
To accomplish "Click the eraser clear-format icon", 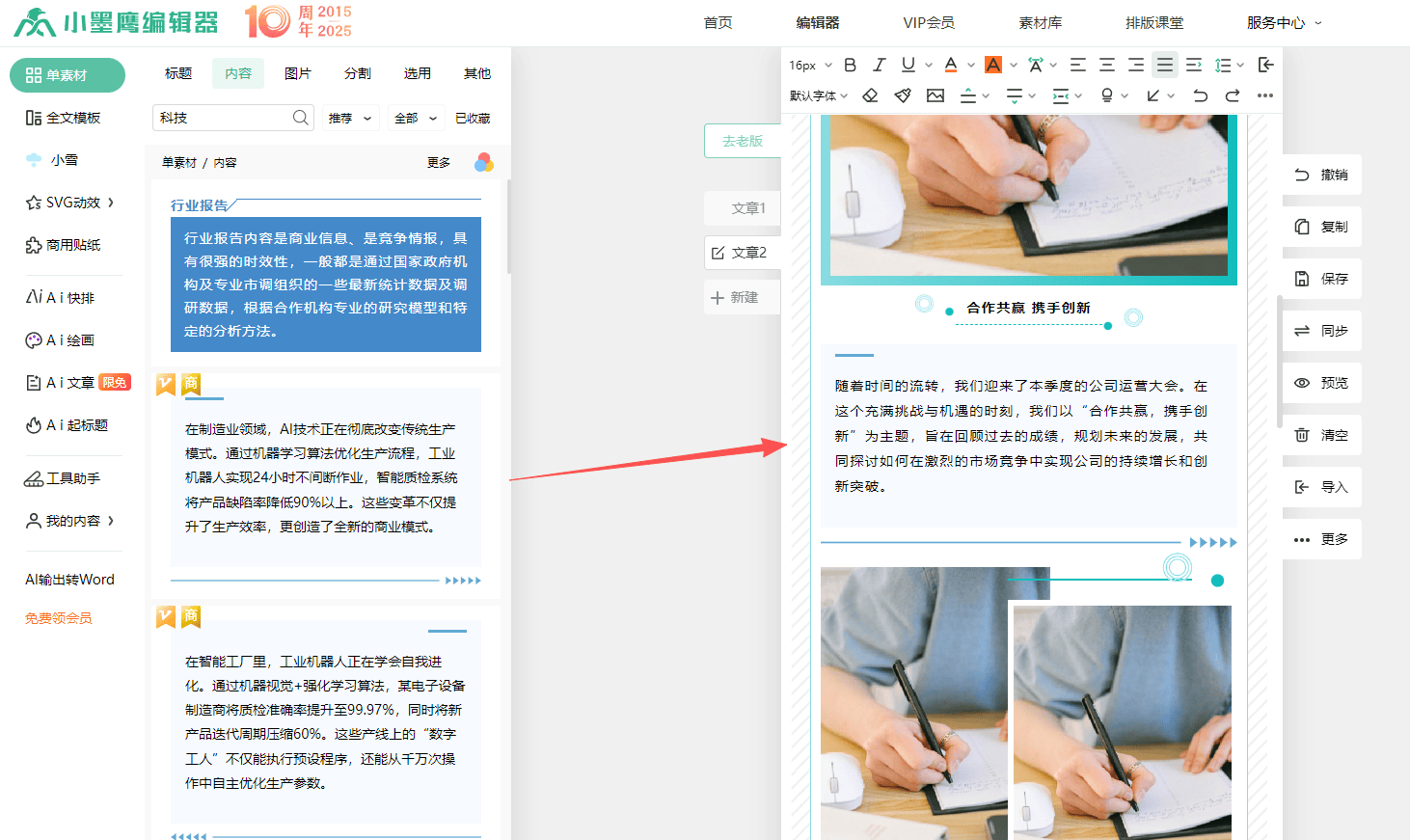I will pos(870,95).
